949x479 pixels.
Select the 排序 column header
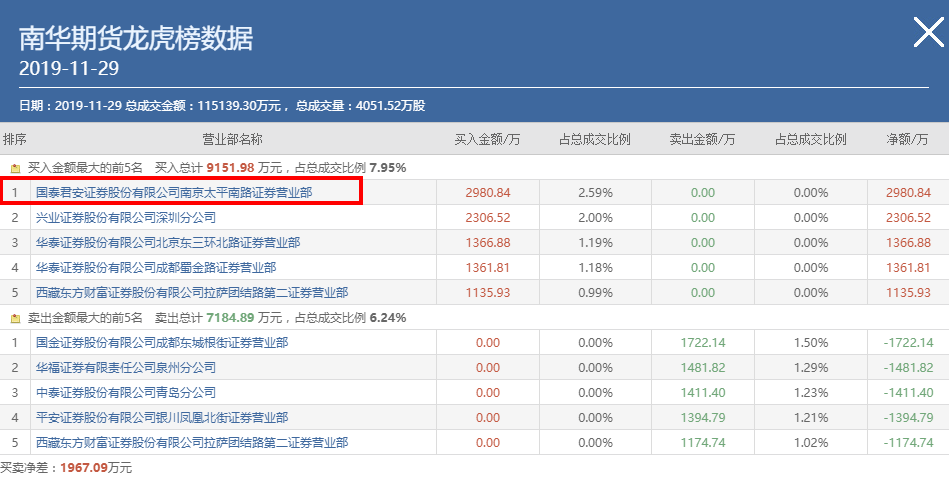(x=15, y=139)
